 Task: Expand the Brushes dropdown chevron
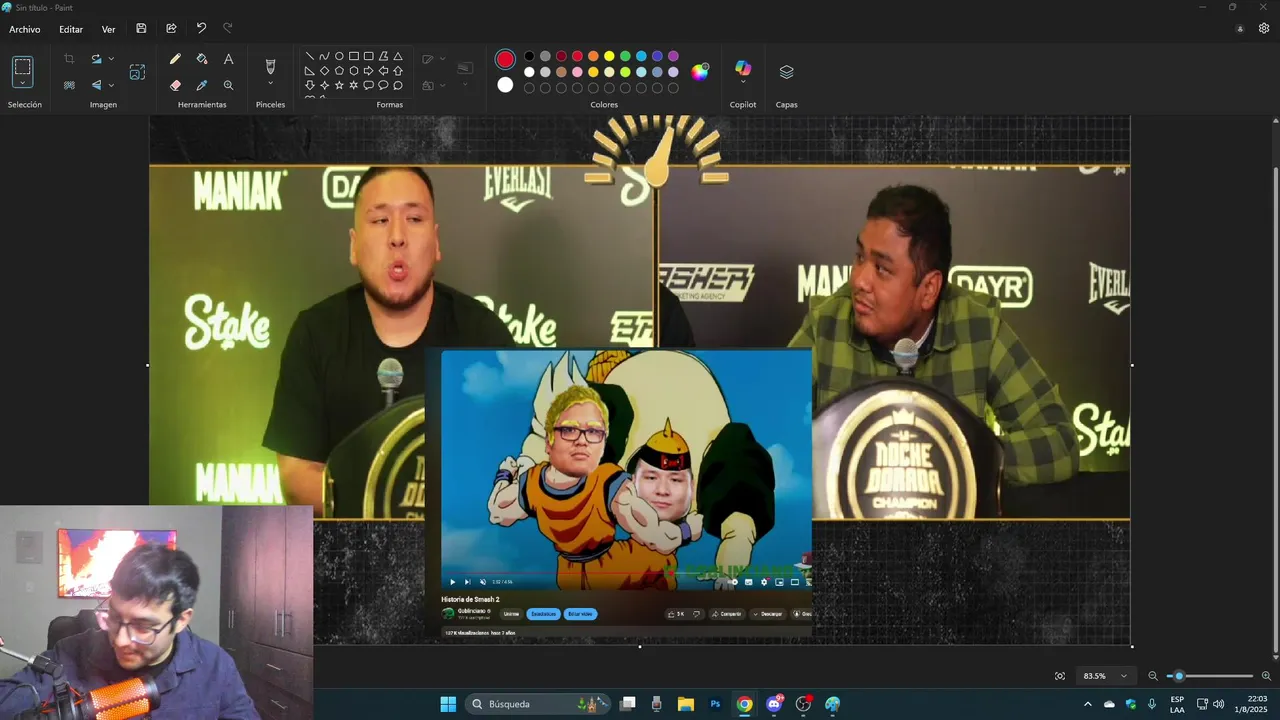tap(270, 84)
